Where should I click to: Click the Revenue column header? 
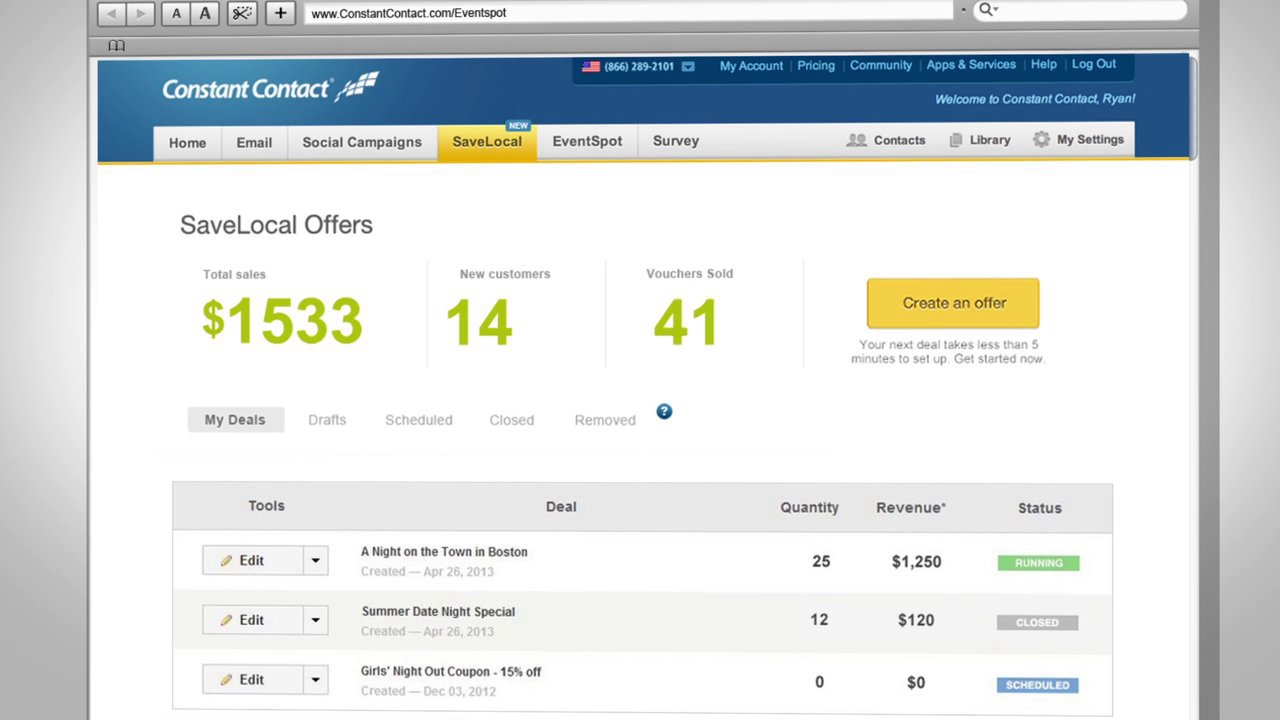911,508
